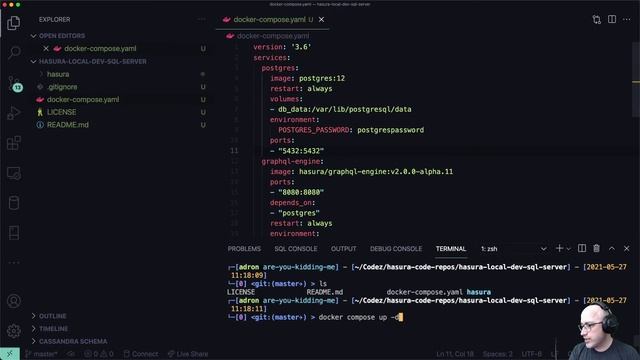Click line number 11 in the gutter
640x360 pixels.
pos(234,151)
